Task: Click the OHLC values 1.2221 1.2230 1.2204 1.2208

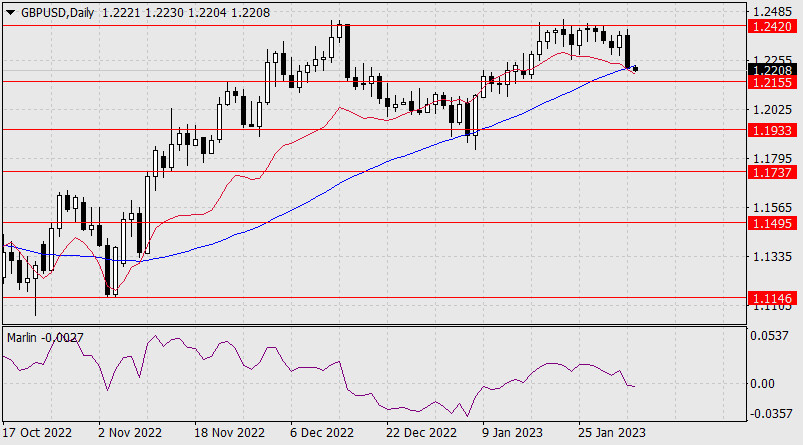Action: click(186, 13)
